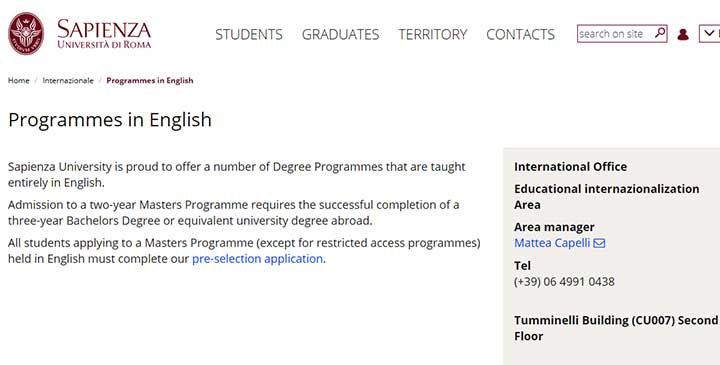Click the Programmes in English page heading

[x=110, y=120]
